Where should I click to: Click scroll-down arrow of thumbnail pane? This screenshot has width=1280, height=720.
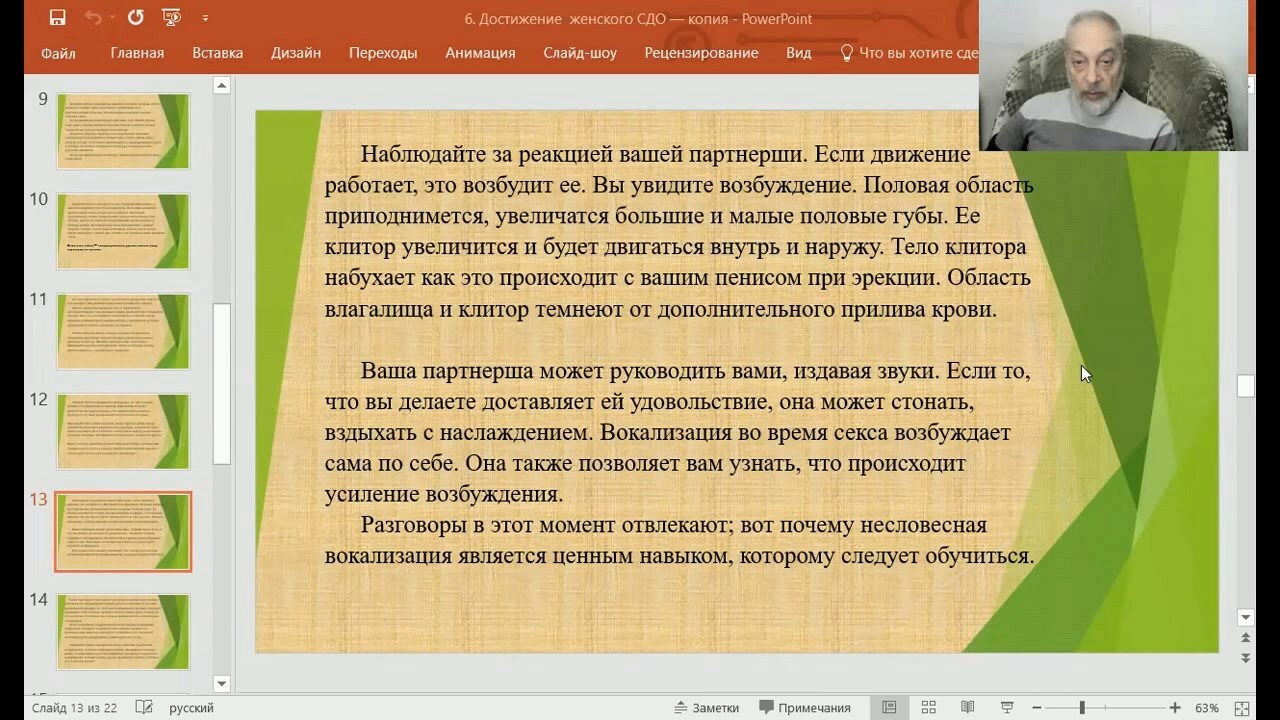[222, 684]
